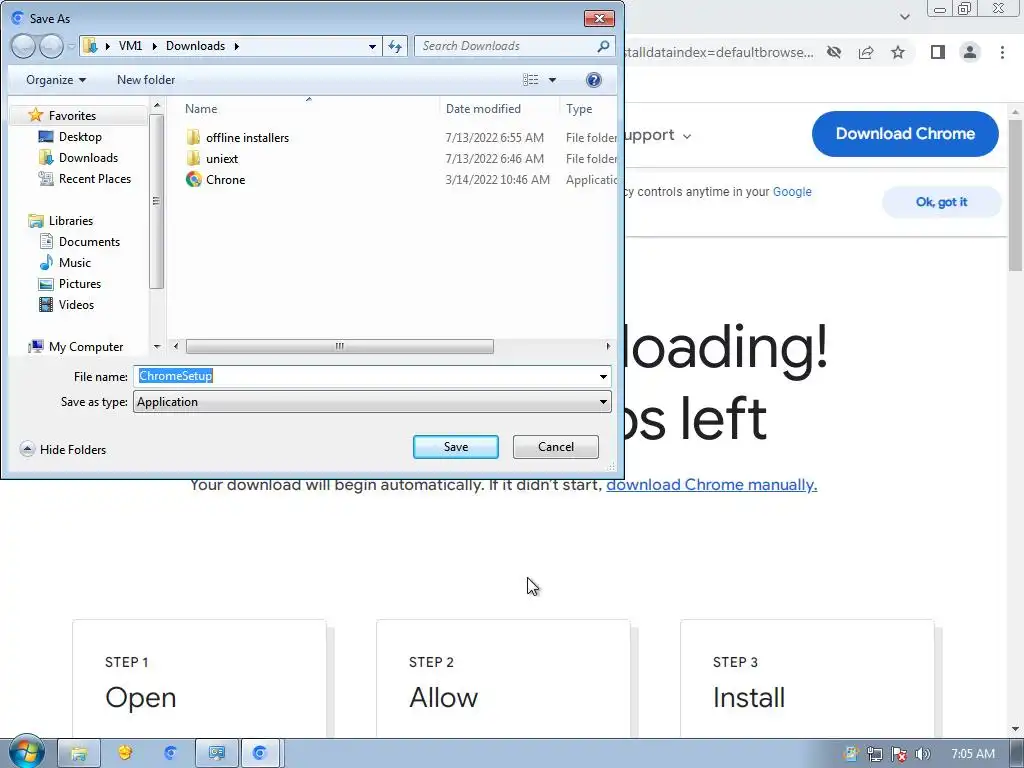Viewport: 1024px width, 768px height.
Task: Select My Computer in navigation pane
Action: coord(86,347)
